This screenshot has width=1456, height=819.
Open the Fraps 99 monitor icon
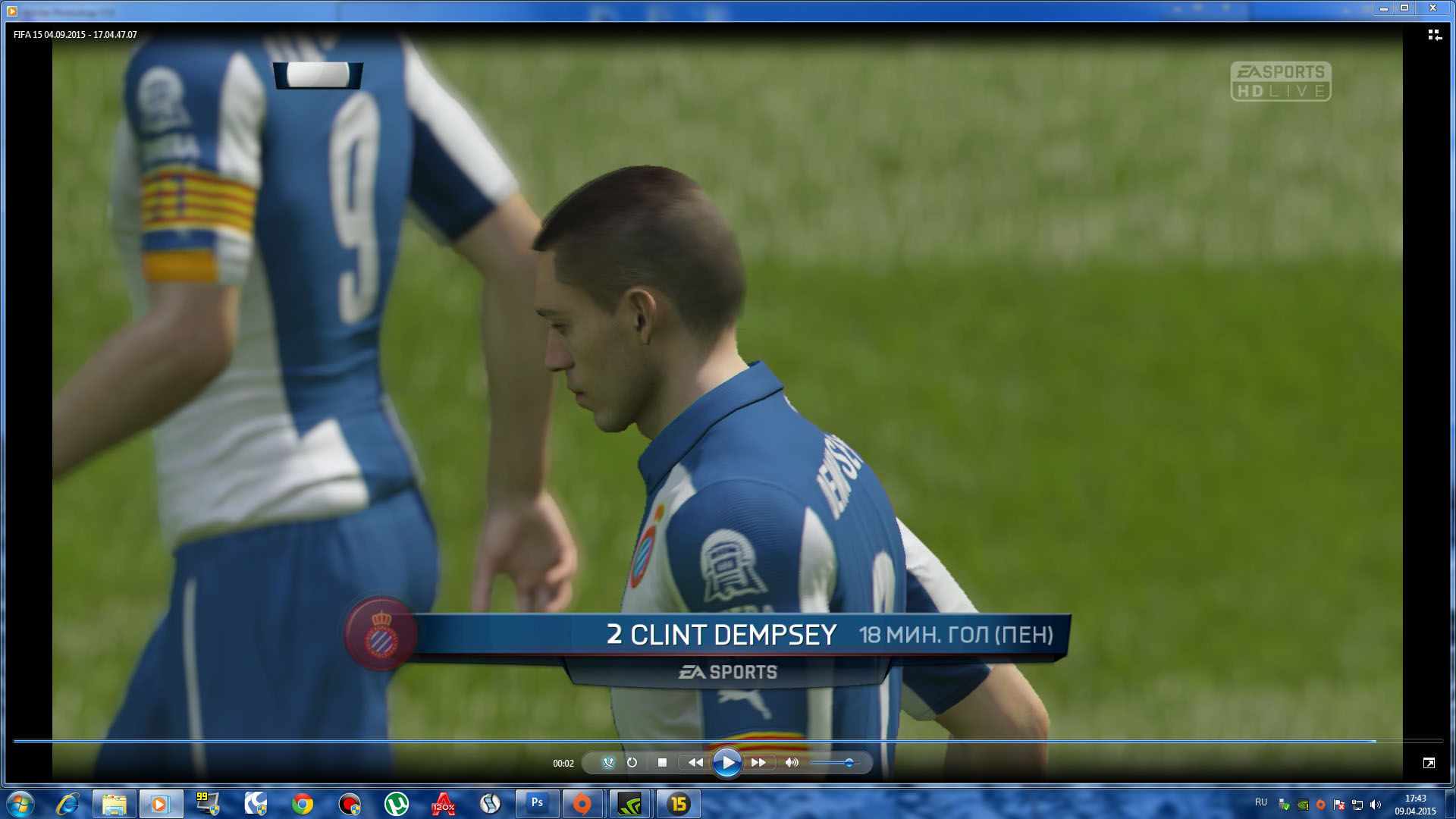(207, 804)
